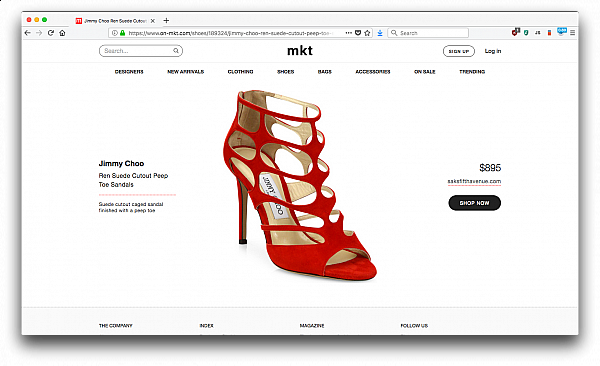This screenshot has width=600, height=366.
Task: Click the $895 price
Action: [490, 168]
